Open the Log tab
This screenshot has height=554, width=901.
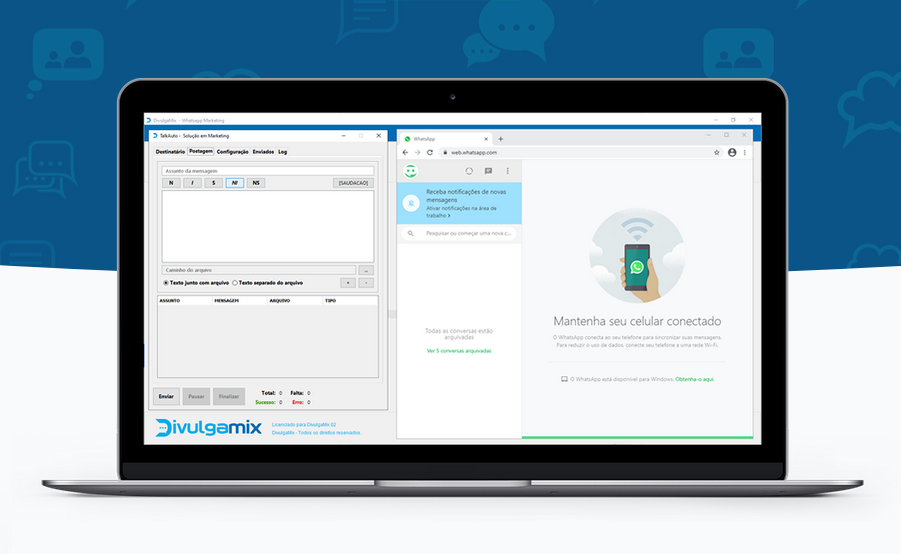point(283,152)
